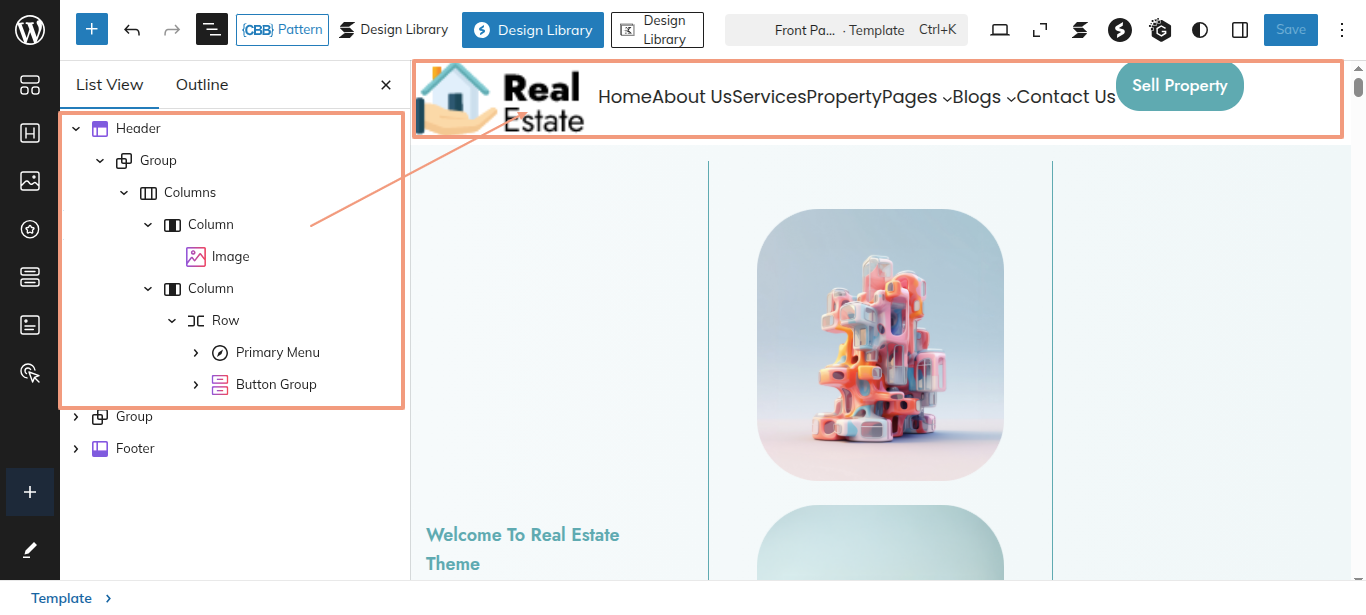Close the List View panel

click(x=386, y=85)
